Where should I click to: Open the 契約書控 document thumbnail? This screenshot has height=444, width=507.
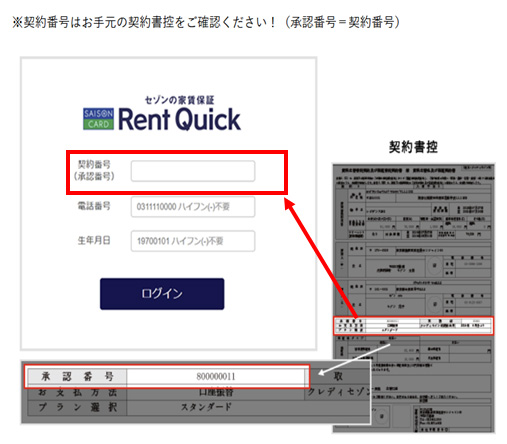[x=413, y=298]
